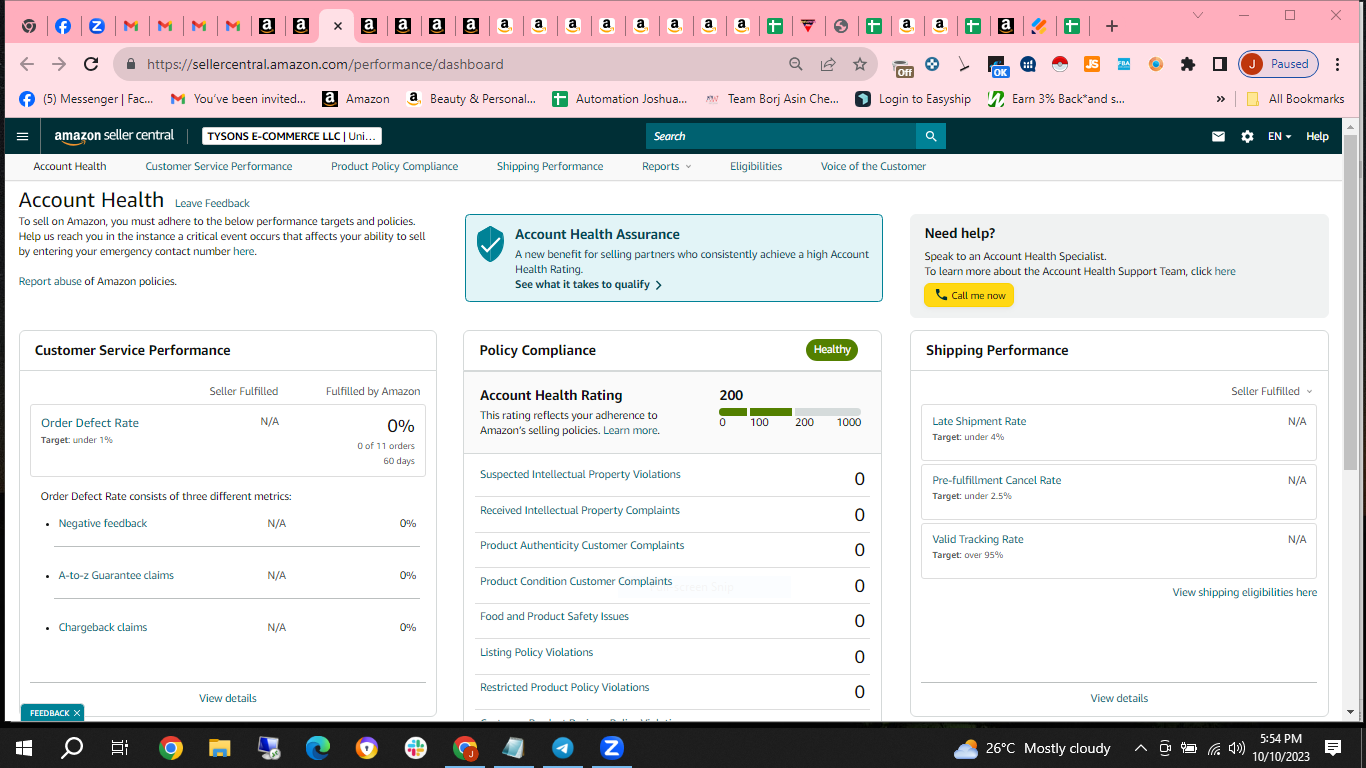Dismiss the FEEDBACK tag with its X
1366x768 pixels.
[x=76, y=713]
